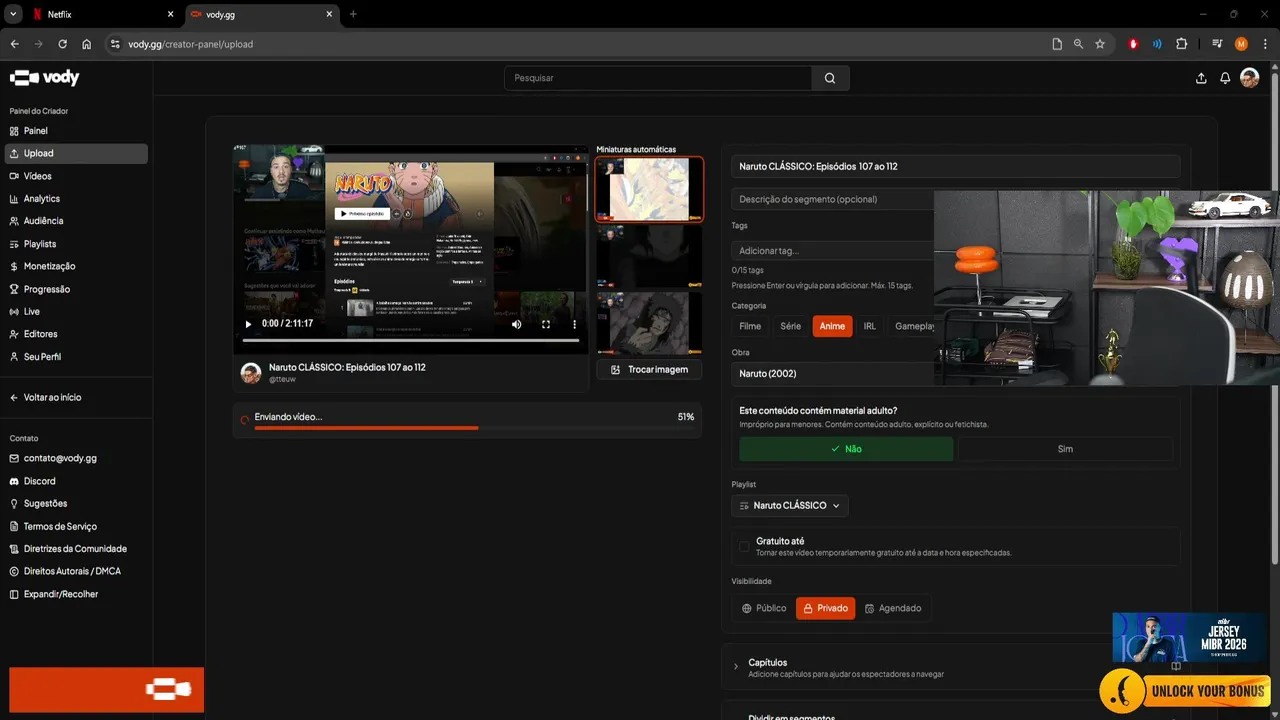Open Chrome extensions puzzle icon
This screenshot has height=720, width=1280.
click(1182, 44)
